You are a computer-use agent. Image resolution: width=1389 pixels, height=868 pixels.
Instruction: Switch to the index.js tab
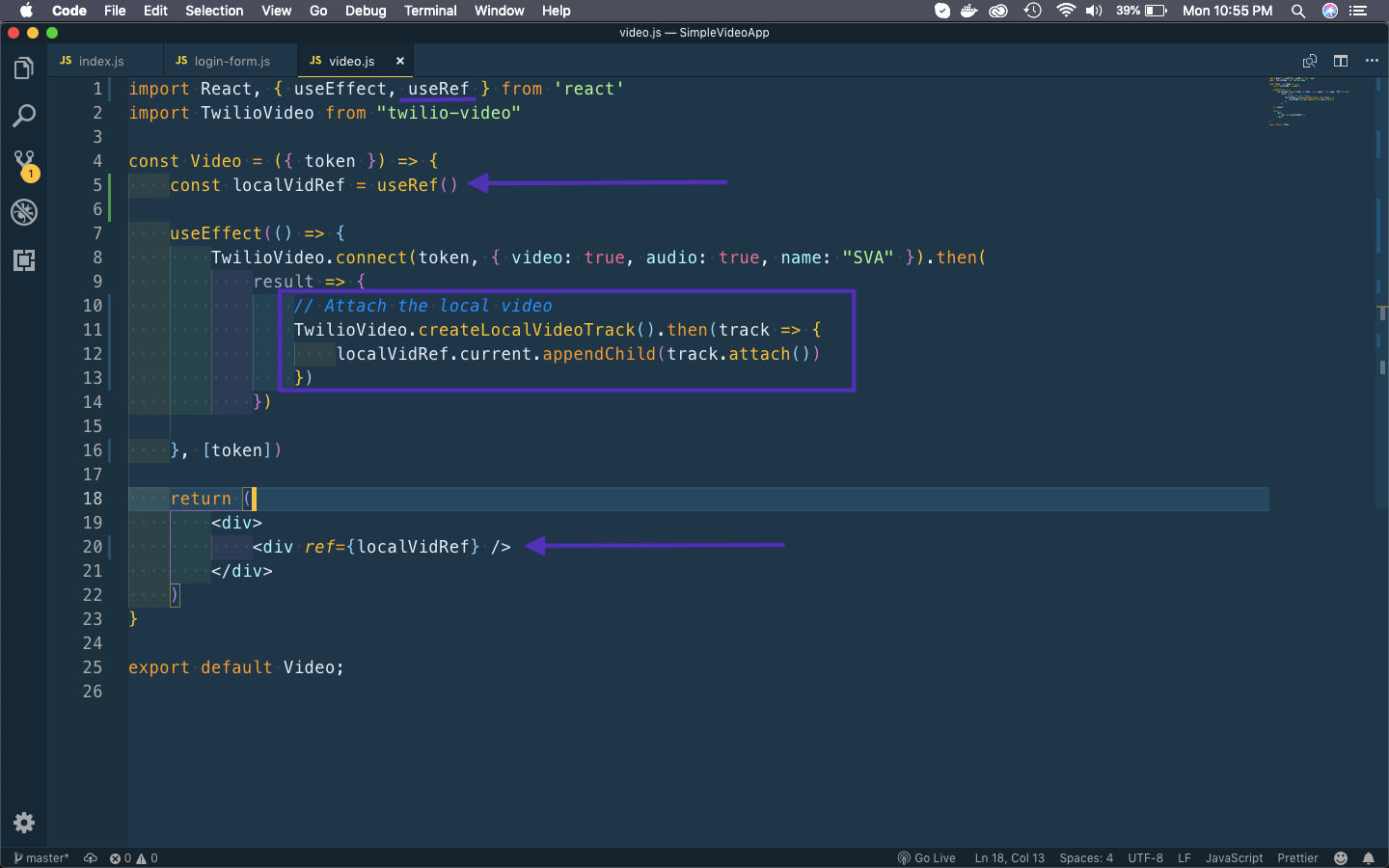click(105, 61)
